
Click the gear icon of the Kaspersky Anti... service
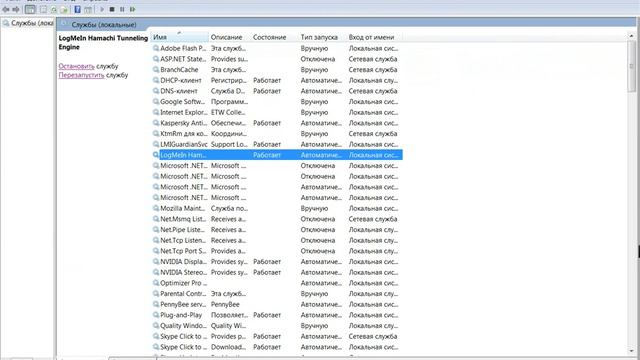[156, 123]
